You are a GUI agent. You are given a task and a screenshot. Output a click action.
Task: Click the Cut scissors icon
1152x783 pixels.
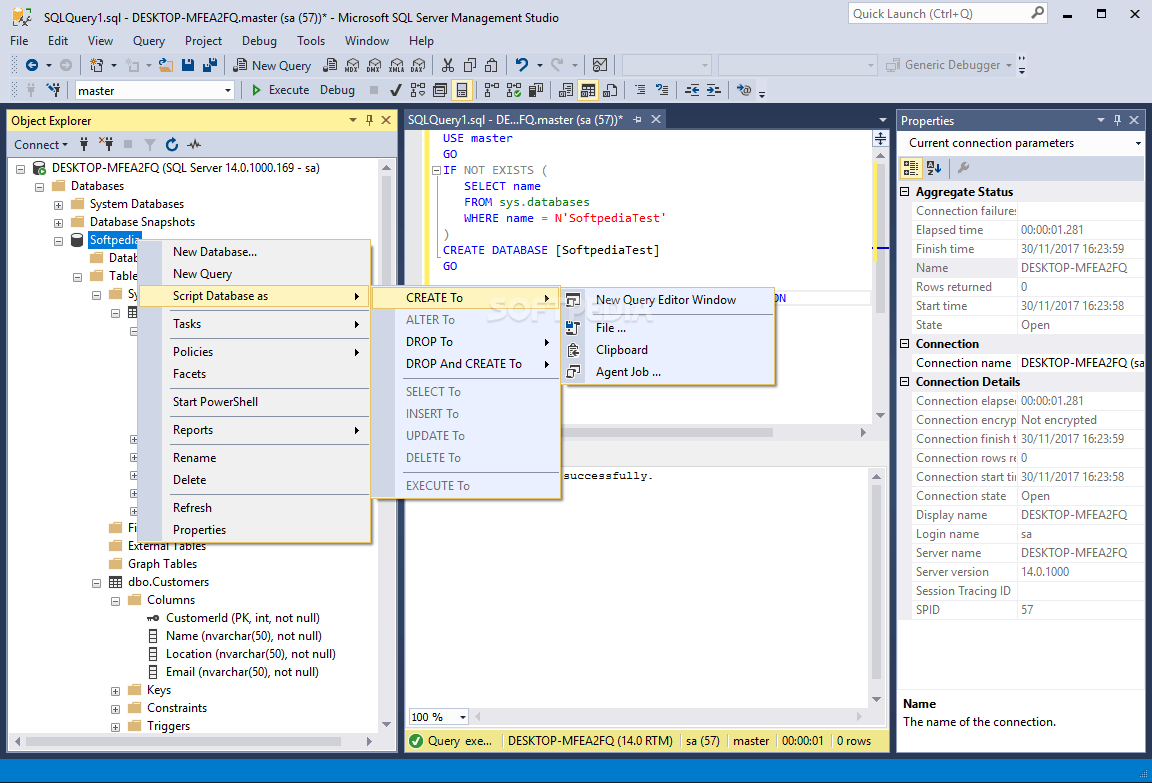pyautogui.click(x=447, y=65)
